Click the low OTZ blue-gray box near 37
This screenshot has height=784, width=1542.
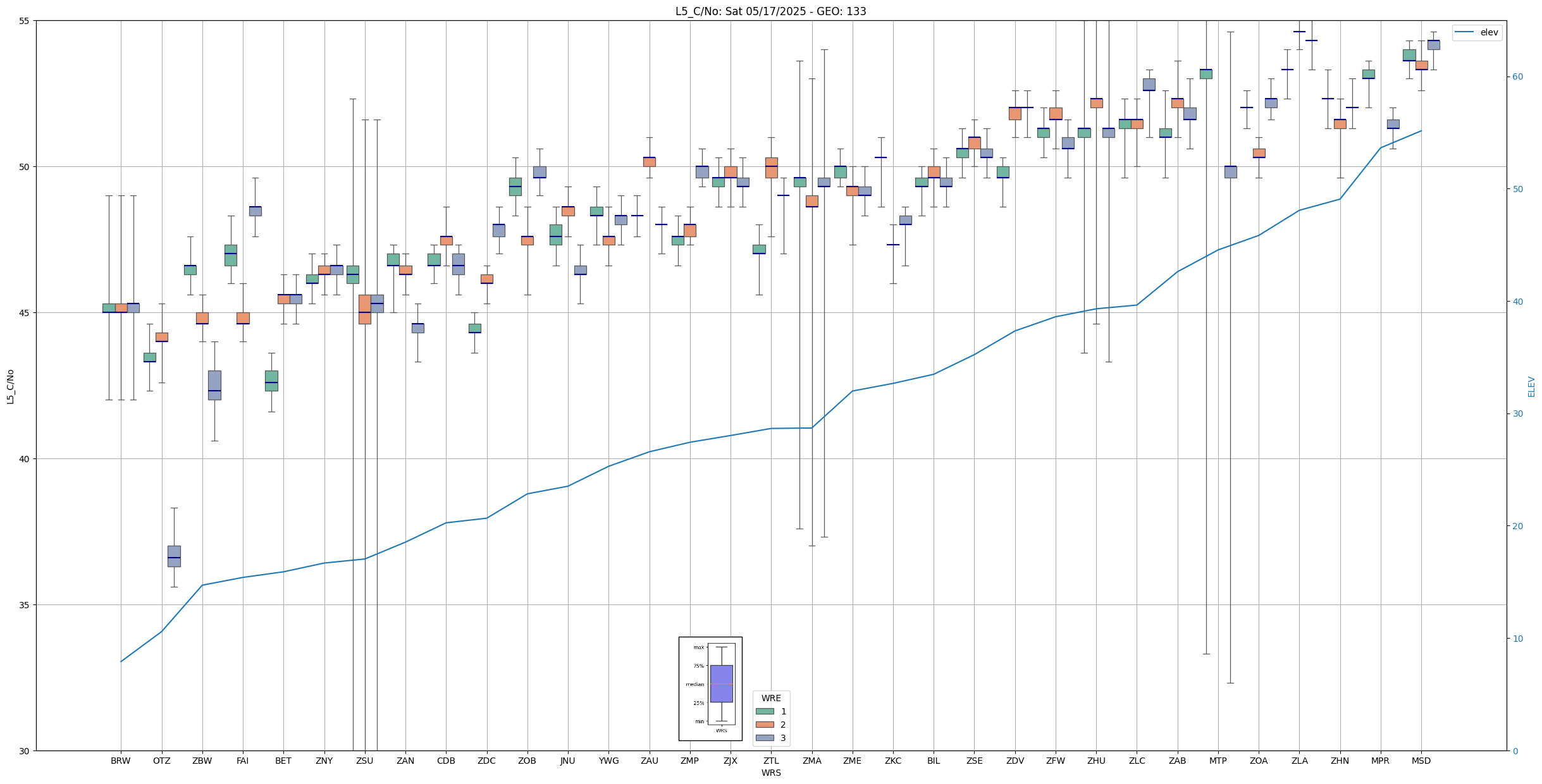174,556
